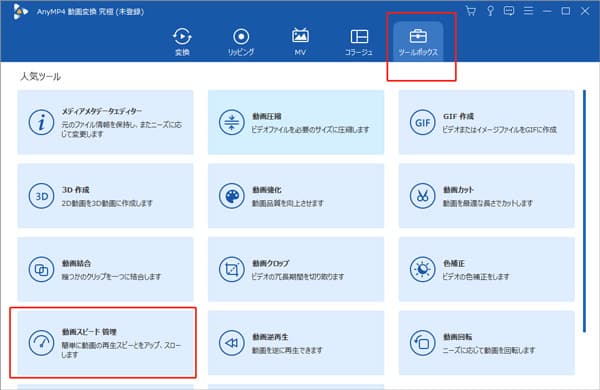Open the メディアメタデータエディター tool card
The width and height of the screenshot is (600, 390).
tap(106, 122)
